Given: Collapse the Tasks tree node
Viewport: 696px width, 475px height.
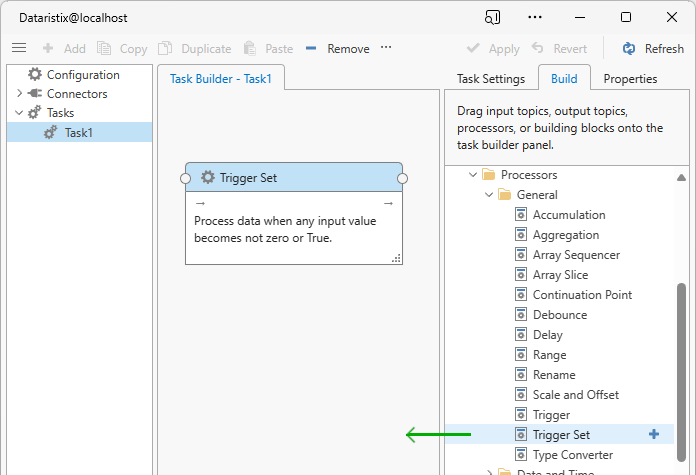Looking at the screenshot, I should click(19, 113).
